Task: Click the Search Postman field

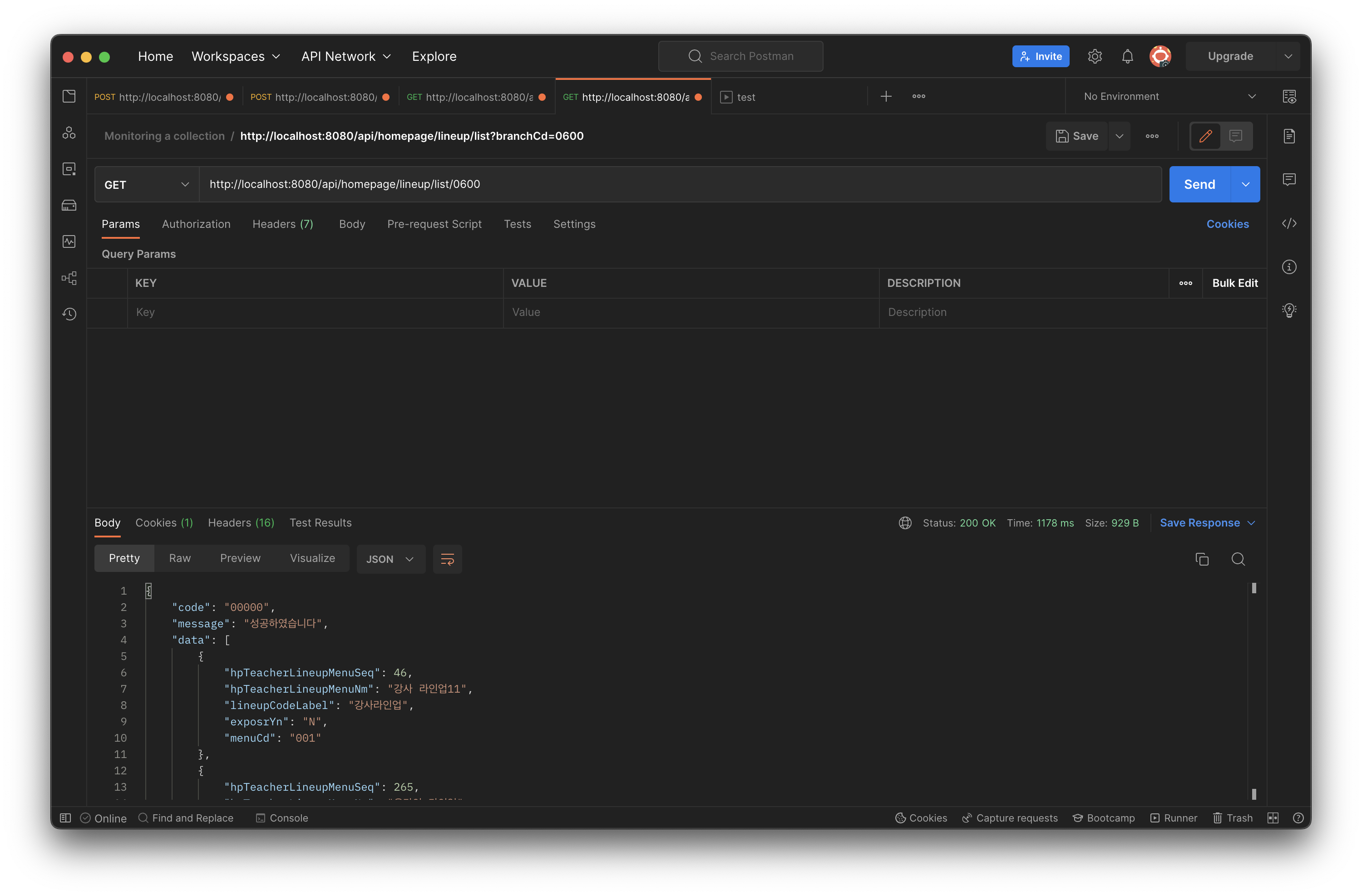Action: (740, 56)
